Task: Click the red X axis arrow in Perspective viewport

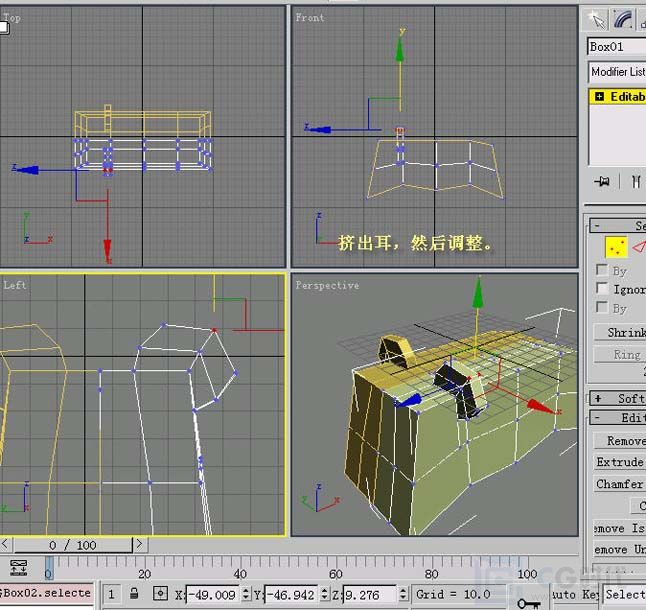Action: pyautogui.click(x=541, y=407)
